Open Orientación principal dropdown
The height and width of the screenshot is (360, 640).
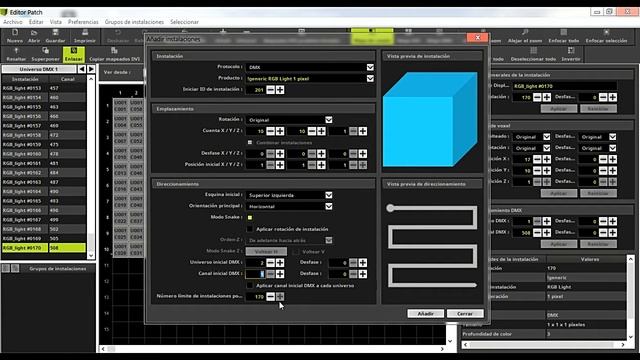pos(329,207)
